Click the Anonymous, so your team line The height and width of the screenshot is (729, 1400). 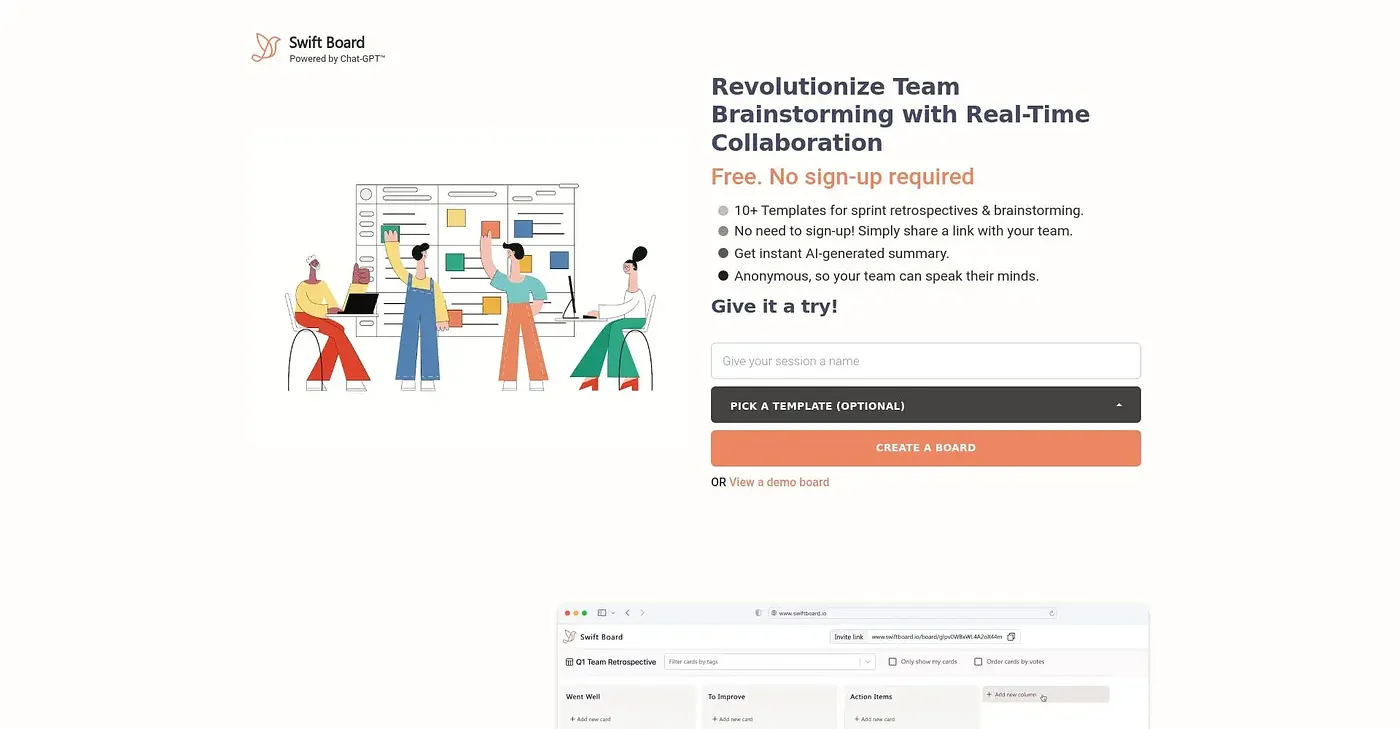point(886,276)
